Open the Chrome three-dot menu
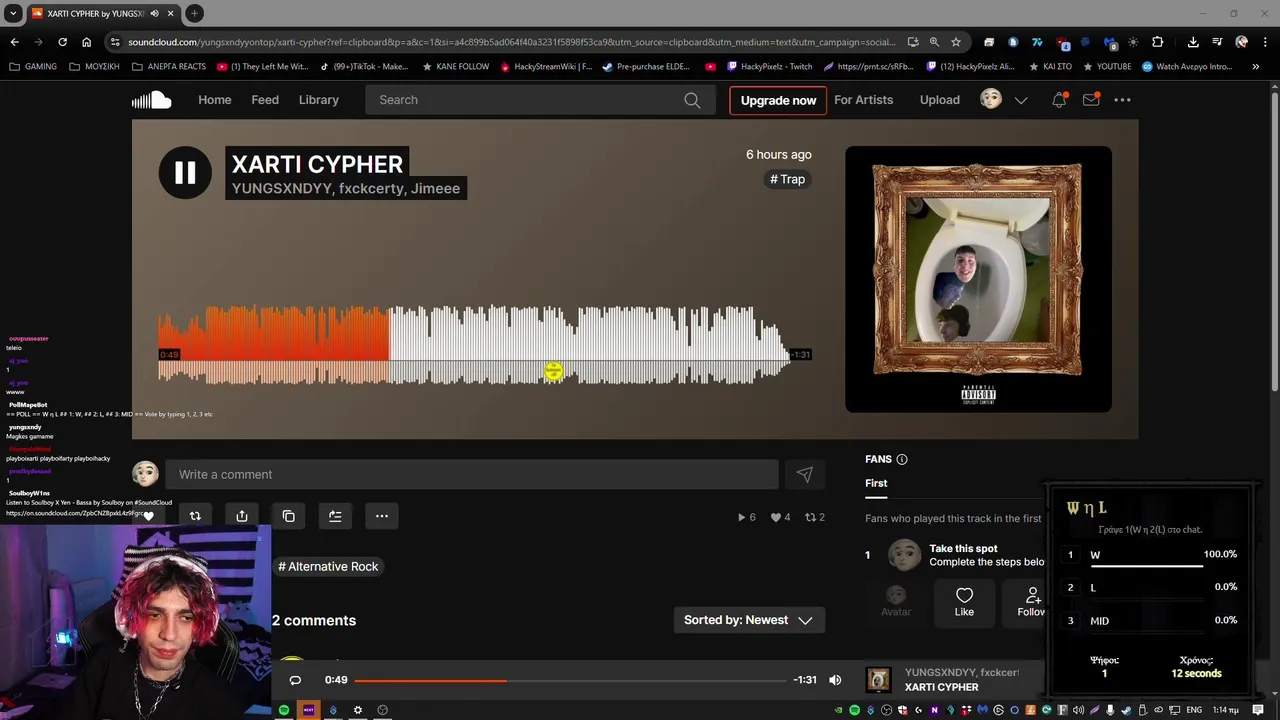This screenshot has width=1280, height=720. pos(1265,42)
